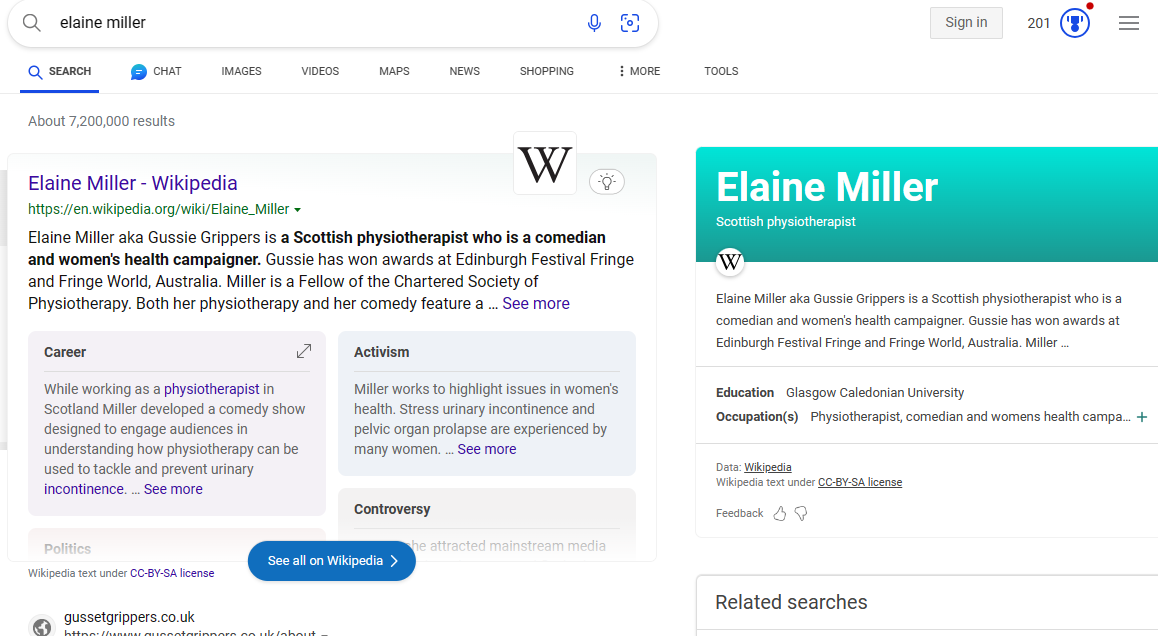
Task: Switch to the CHAT tab
Action: tap(156, 71)
